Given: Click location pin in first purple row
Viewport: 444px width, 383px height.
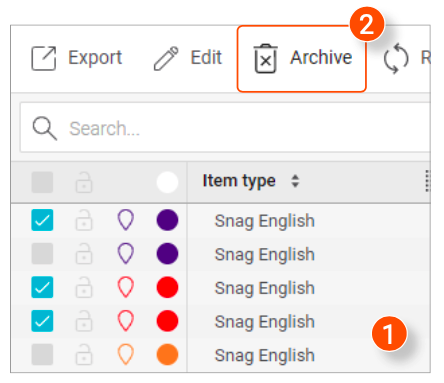Looking at the screenshot, I should pos(126,220).
